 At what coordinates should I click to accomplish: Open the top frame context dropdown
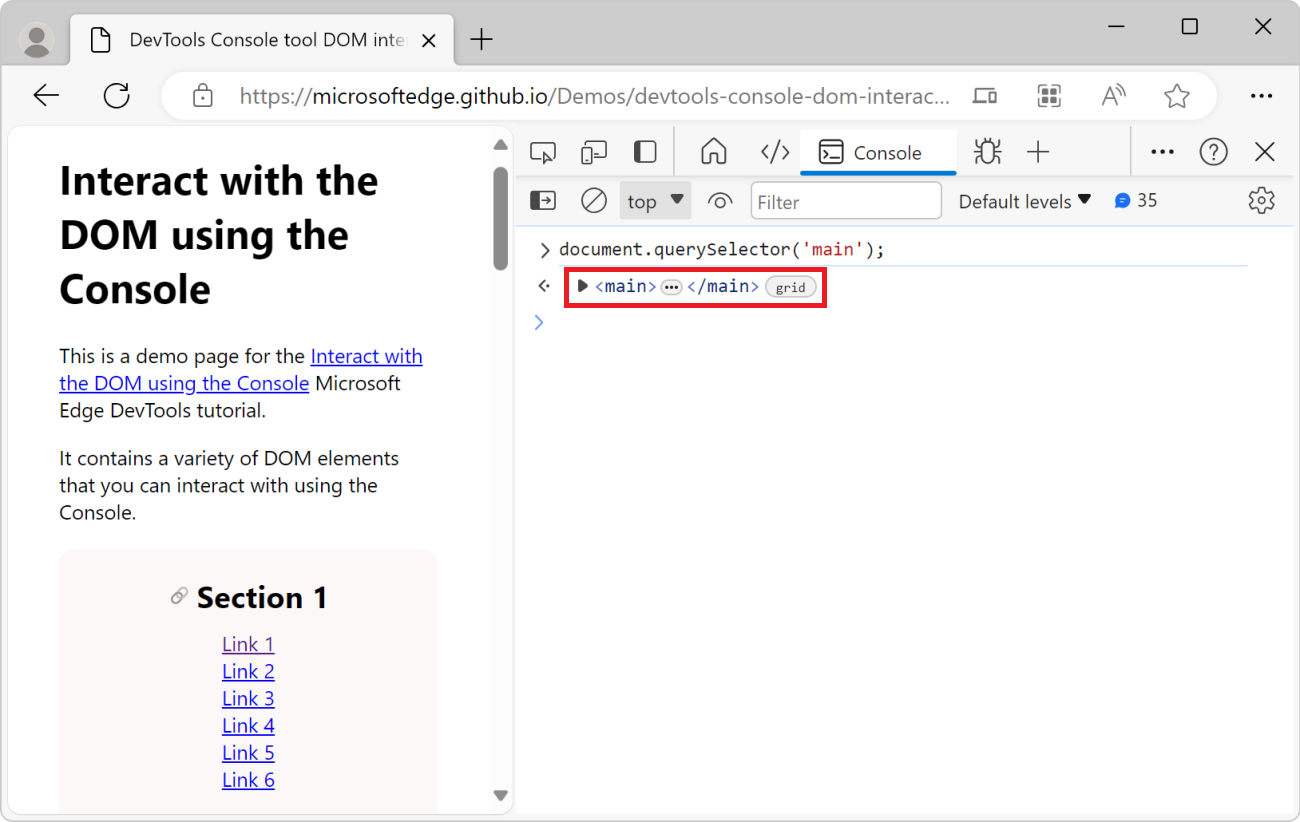[x=655, y=200]
